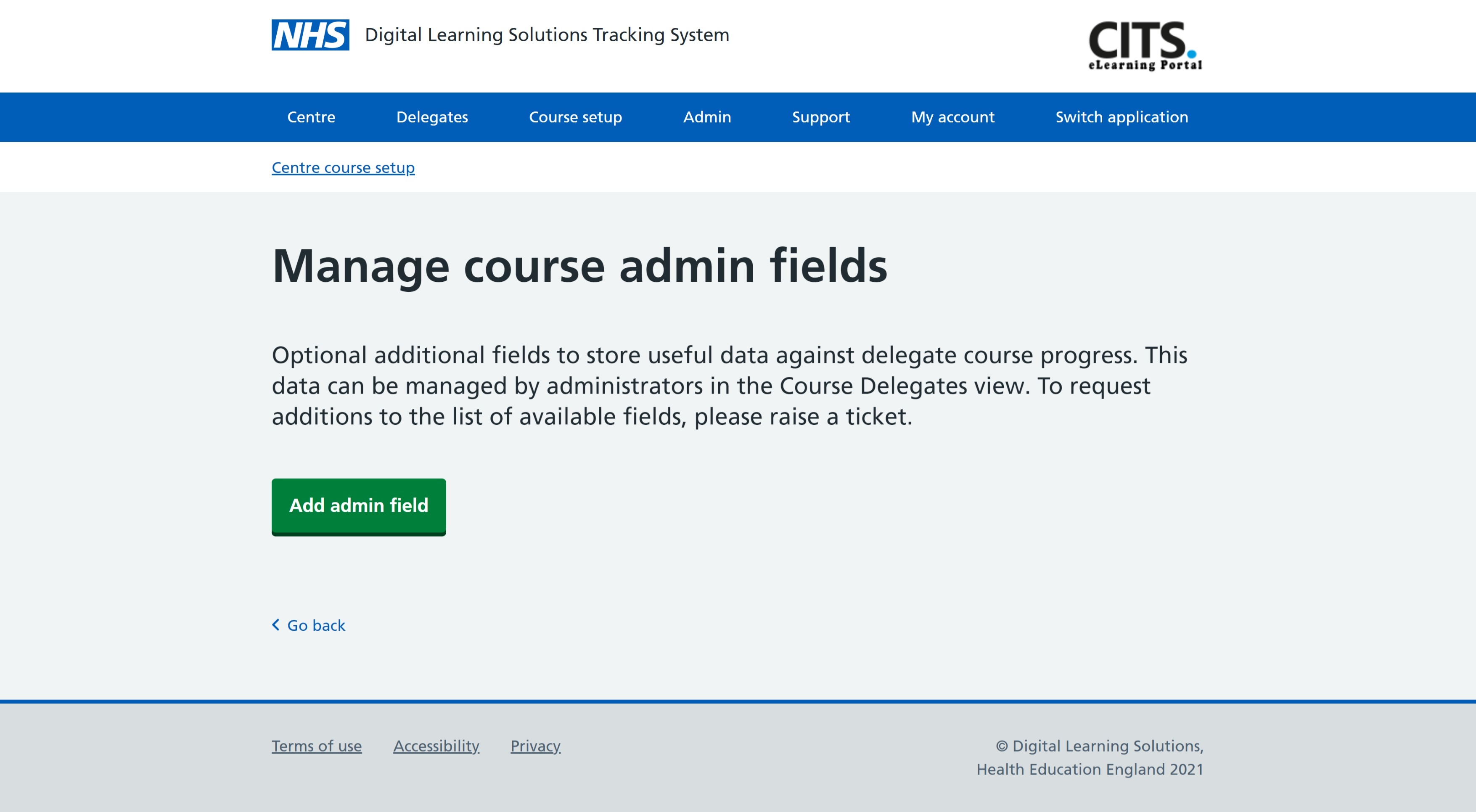Click the CITS eLearning Portal logo
Viewport: 1476px width, 812px height.
tap(1145, 46)
